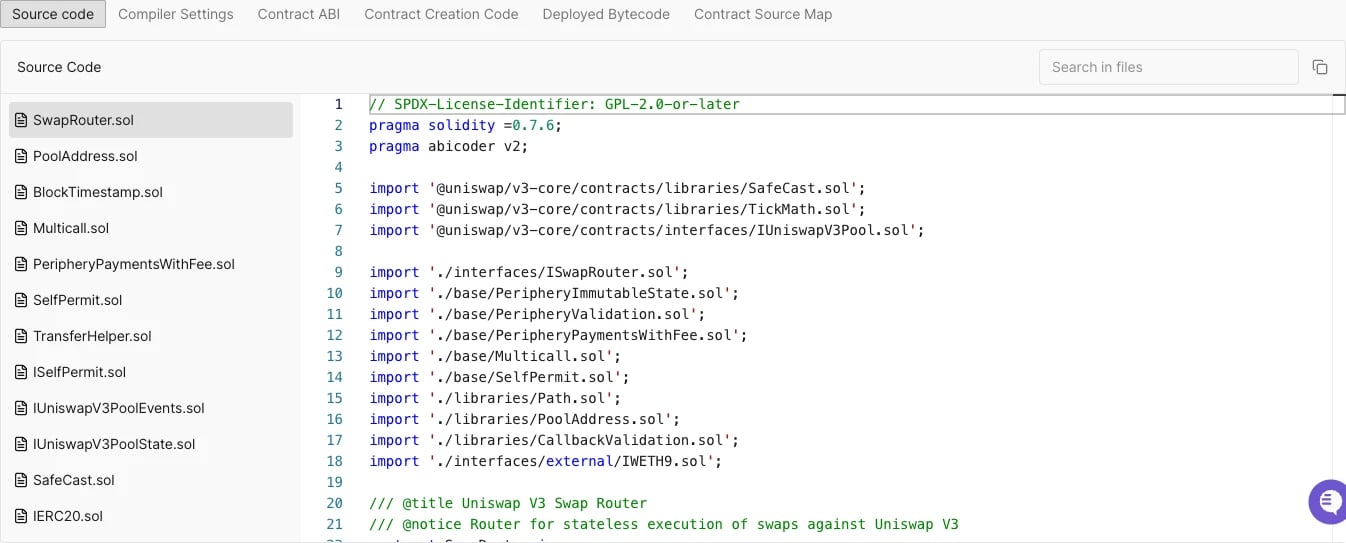
Task: Click line number 12 in gutter
Action: coord(335,335)
